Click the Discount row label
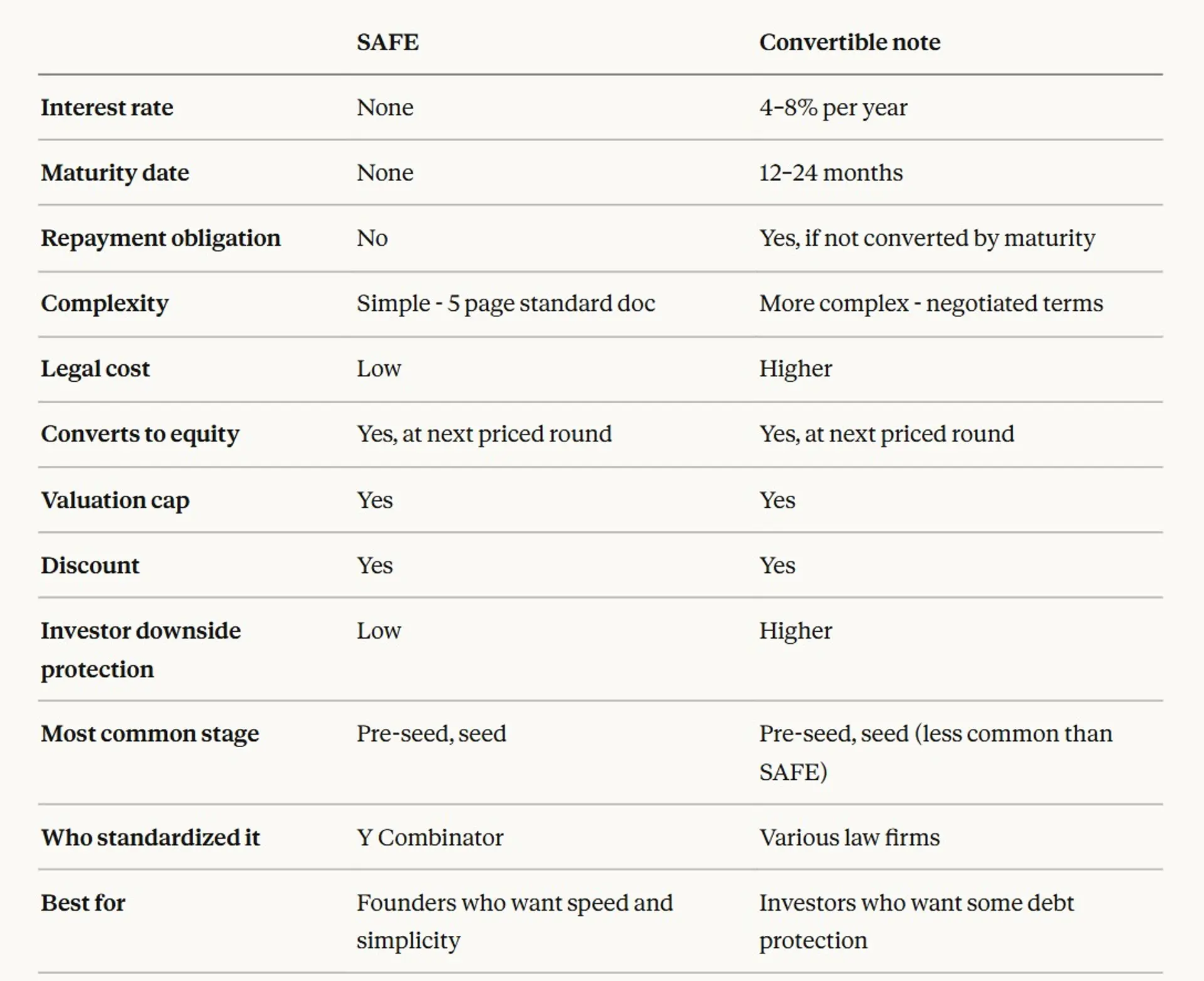 pyautogui.click(x=90, y=565)
